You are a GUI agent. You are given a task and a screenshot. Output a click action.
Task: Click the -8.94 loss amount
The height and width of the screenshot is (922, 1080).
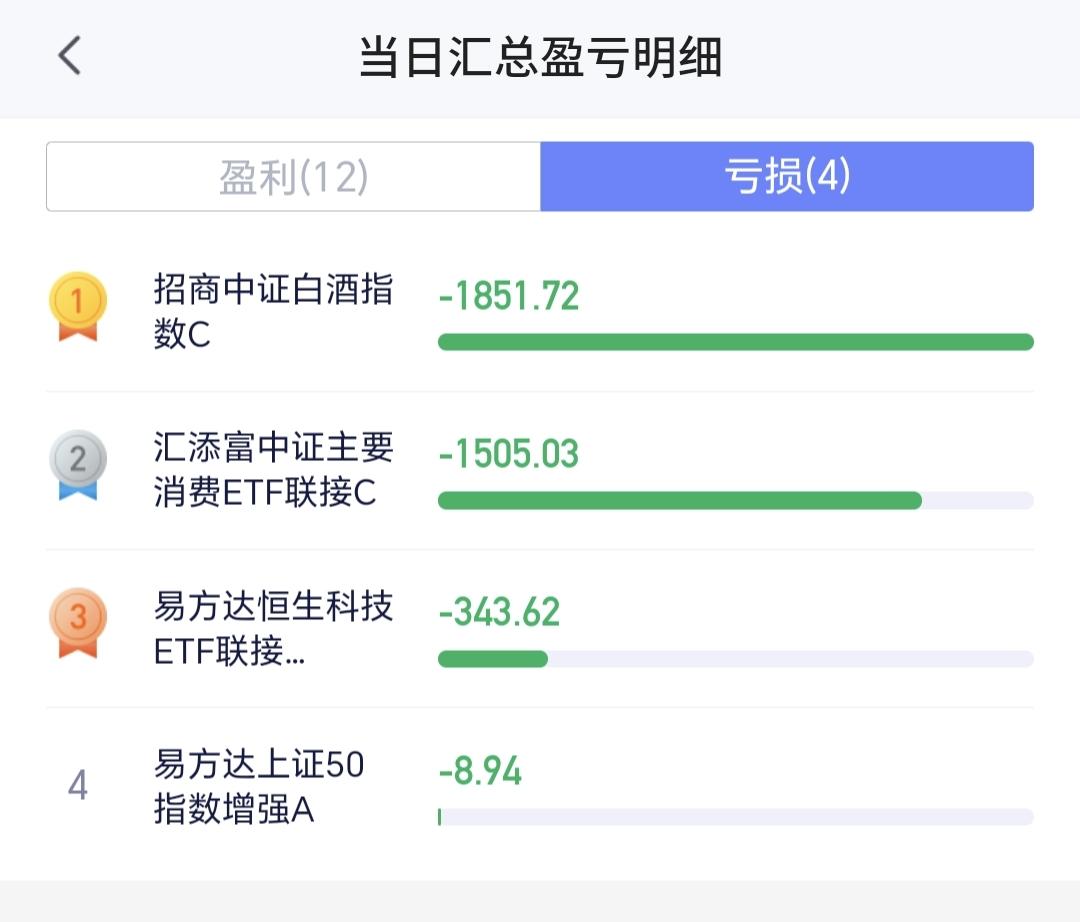pyautogui.click(x=480, y=771)
